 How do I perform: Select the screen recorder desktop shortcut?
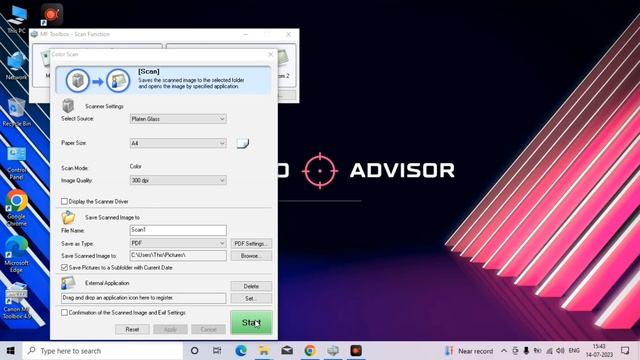51,15
